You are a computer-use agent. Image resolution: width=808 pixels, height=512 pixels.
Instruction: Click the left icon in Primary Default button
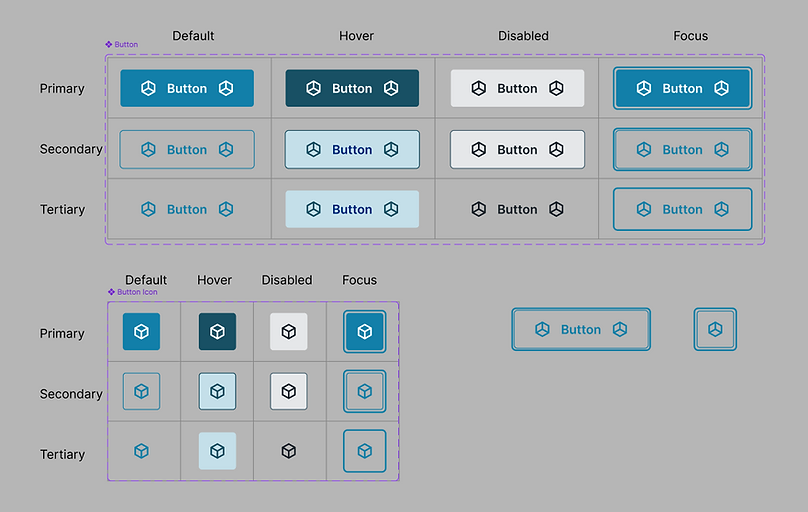(148, 88)
